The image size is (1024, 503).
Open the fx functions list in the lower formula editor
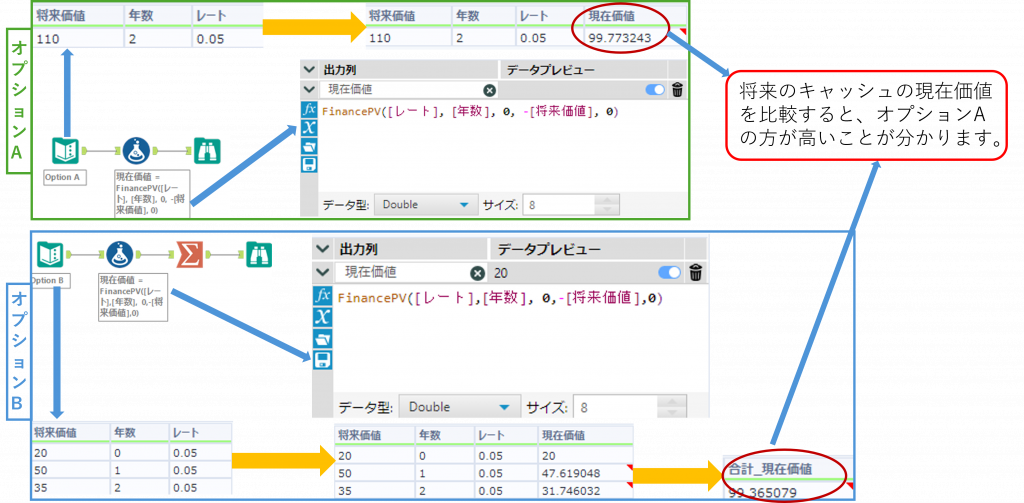[x=323, y=297]
